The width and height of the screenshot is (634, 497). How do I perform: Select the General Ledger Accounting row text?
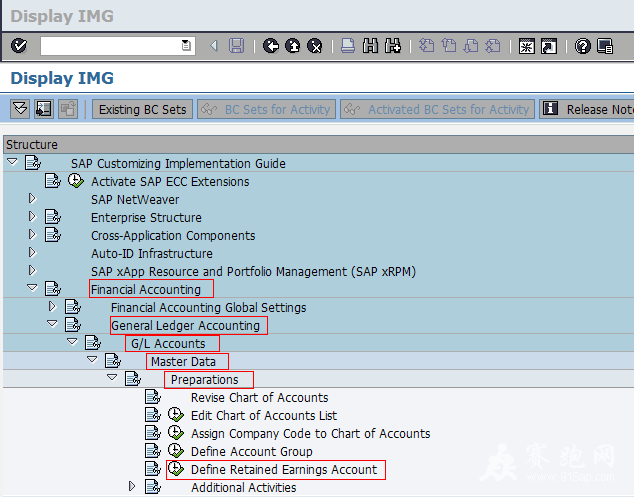[186, 326]
